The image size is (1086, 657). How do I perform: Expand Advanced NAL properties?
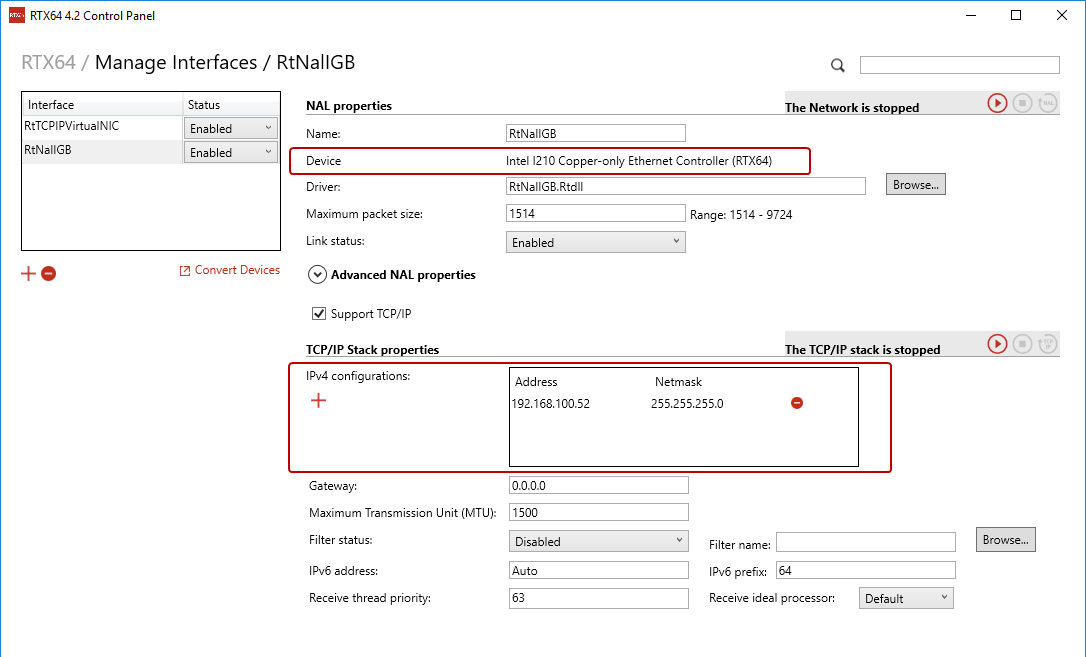317,275
